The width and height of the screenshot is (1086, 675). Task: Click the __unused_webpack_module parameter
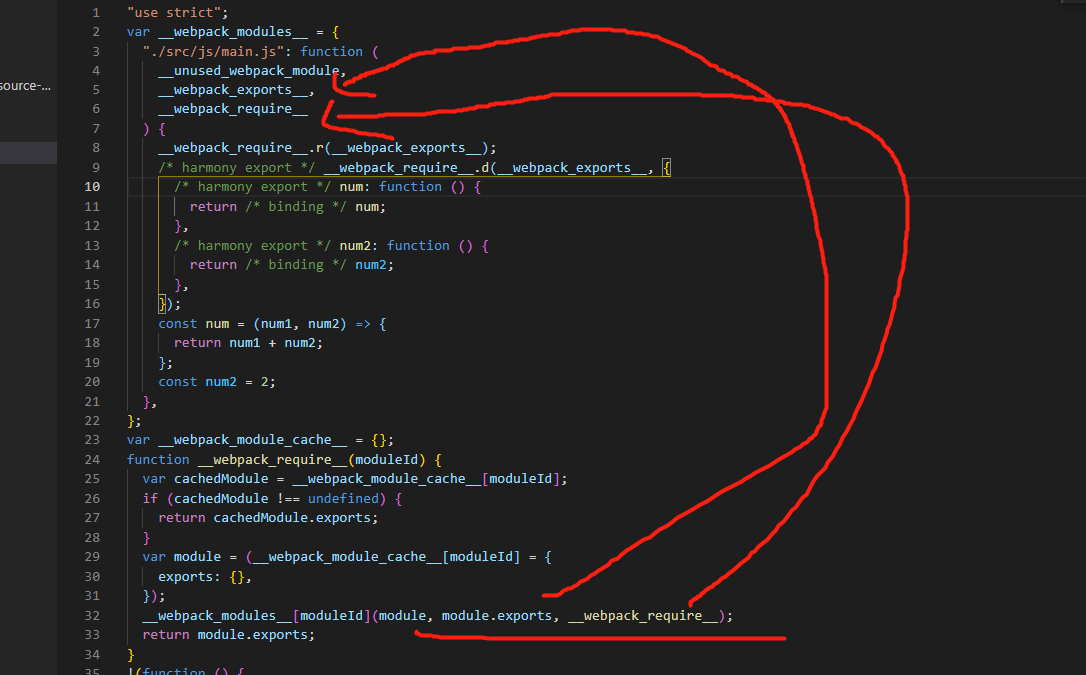(249, 71)
